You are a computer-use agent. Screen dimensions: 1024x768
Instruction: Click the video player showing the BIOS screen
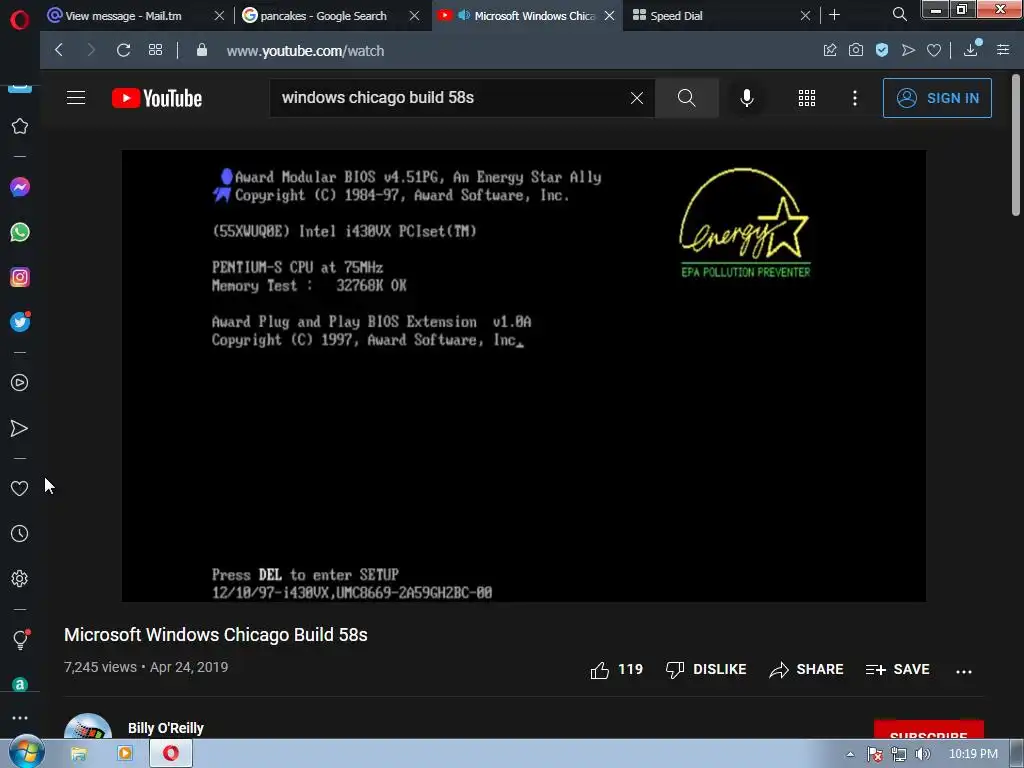[x=524, y=376]
